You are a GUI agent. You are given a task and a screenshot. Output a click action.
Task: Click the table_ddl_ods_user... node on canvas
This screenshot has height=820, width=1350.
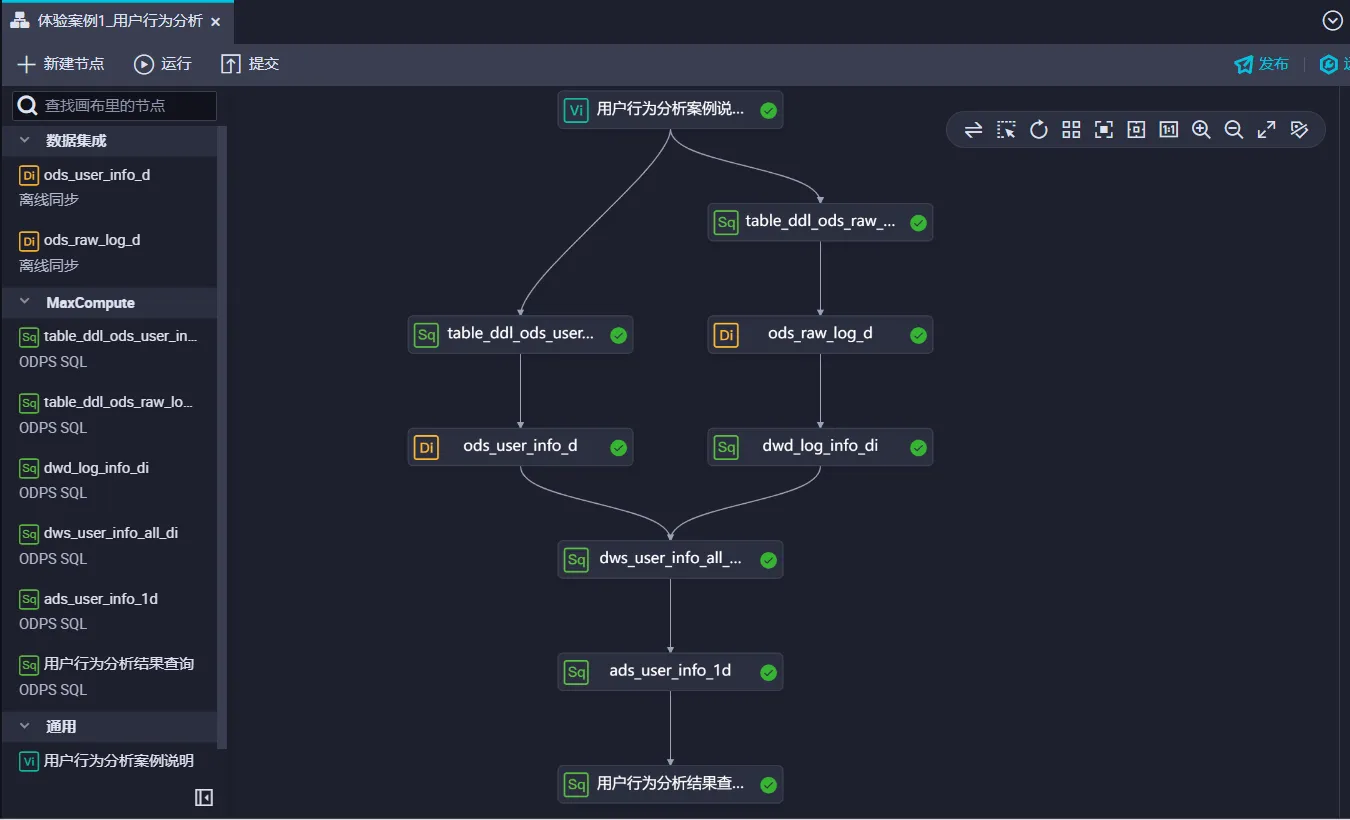pyautogui.click(x=520, y=335)
